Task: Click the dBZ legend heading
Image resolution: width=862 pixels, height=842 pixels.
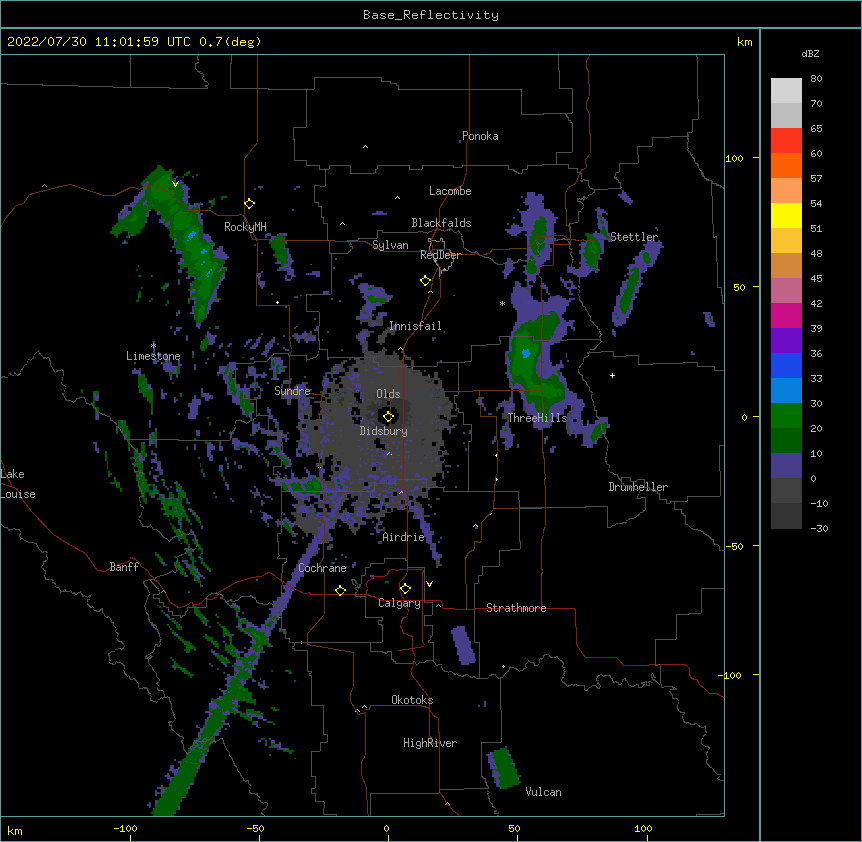Action: coord(810,53)
